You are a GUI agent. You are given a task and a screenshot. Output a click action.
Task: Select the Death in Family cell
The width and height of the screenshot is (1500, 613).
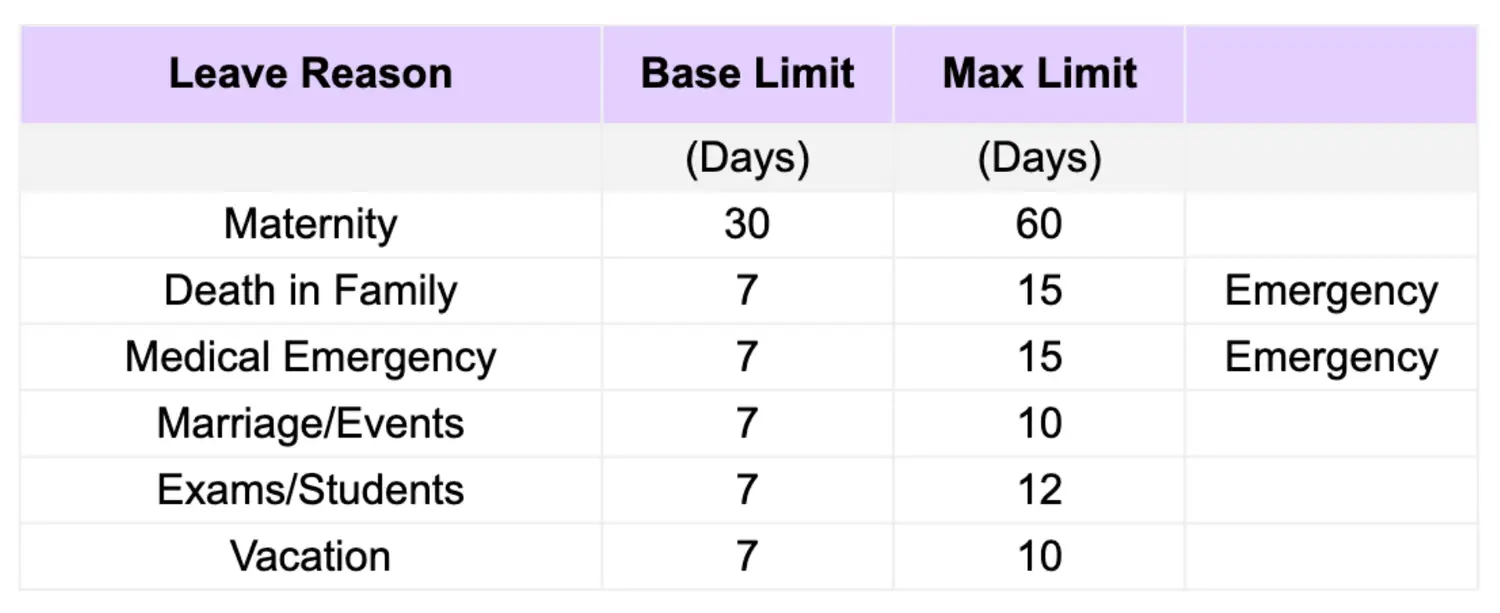[310, 291]
